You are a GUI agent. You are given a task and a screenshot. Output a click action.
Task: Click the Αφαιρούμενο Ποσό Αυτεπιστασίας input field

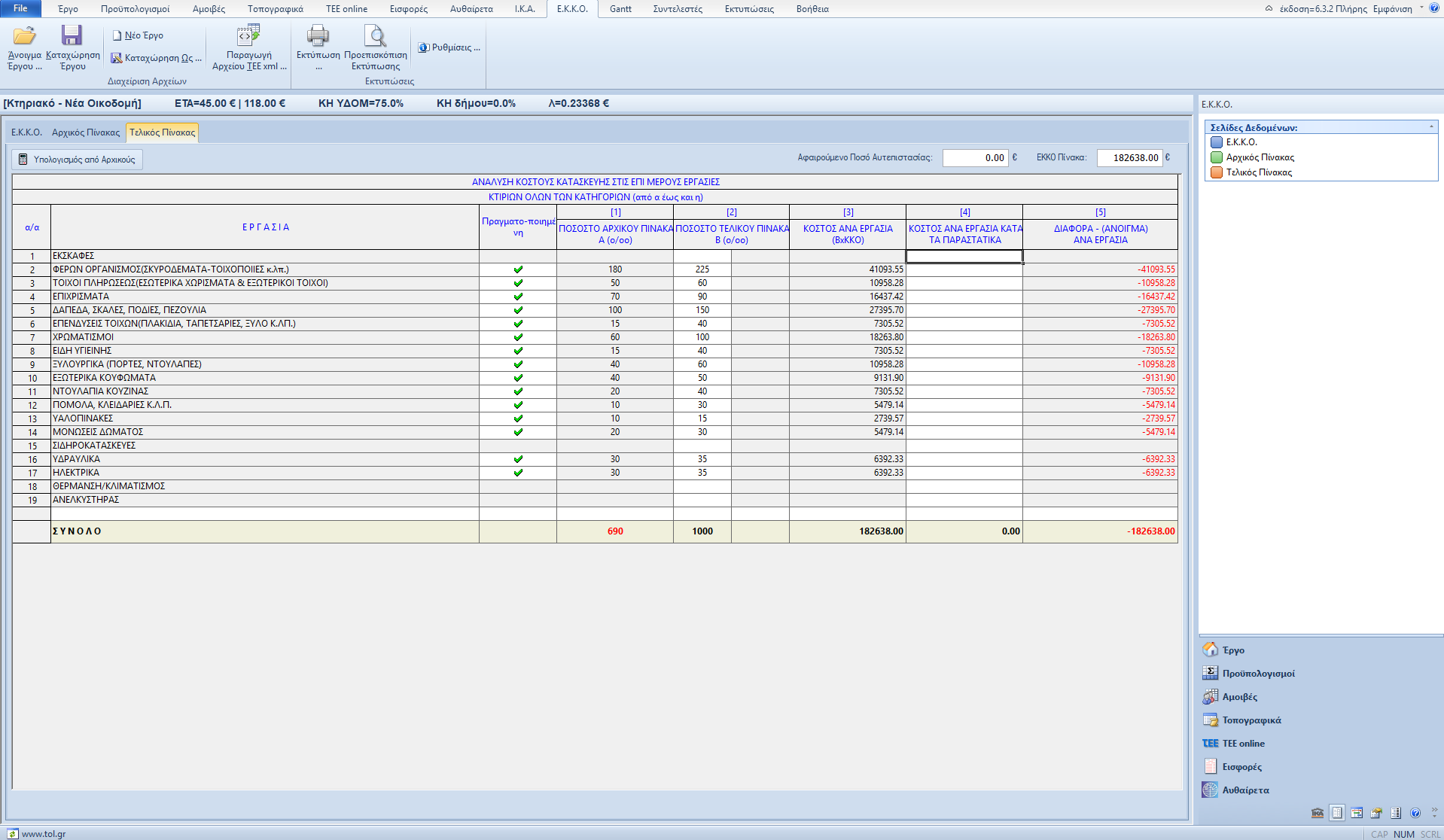pyautogui.click(x=975, y=158)
